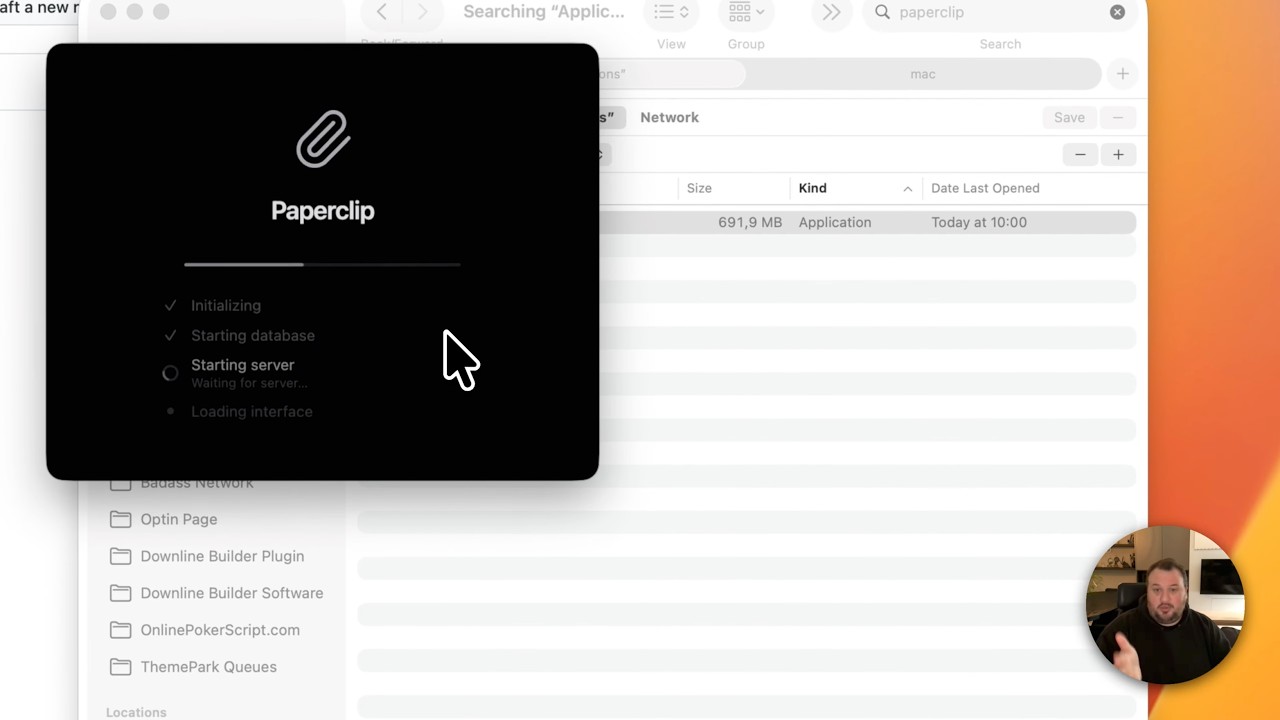
Task: Click the Starting server spinner icon
Action: (170, 373)
